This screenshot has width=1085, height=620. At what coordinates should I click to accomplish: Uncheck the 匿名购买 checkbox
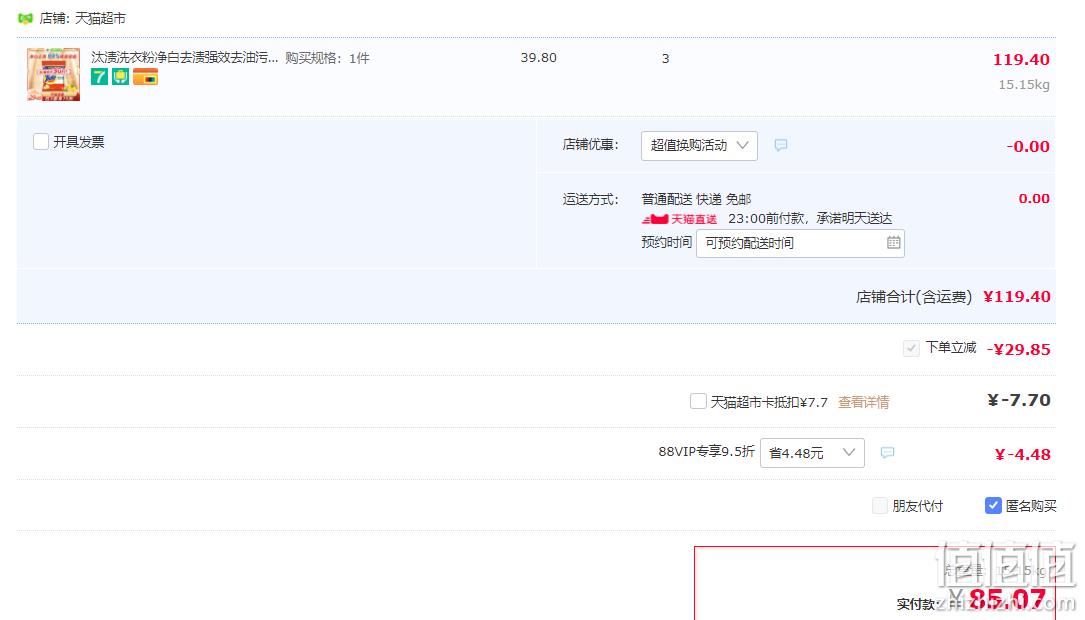(x=993, y=506)
